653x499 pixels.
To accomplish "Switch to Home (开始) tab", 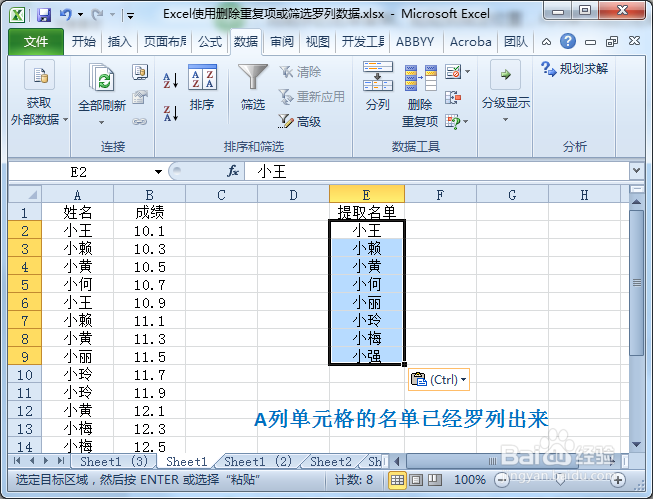I will (84, 42).
